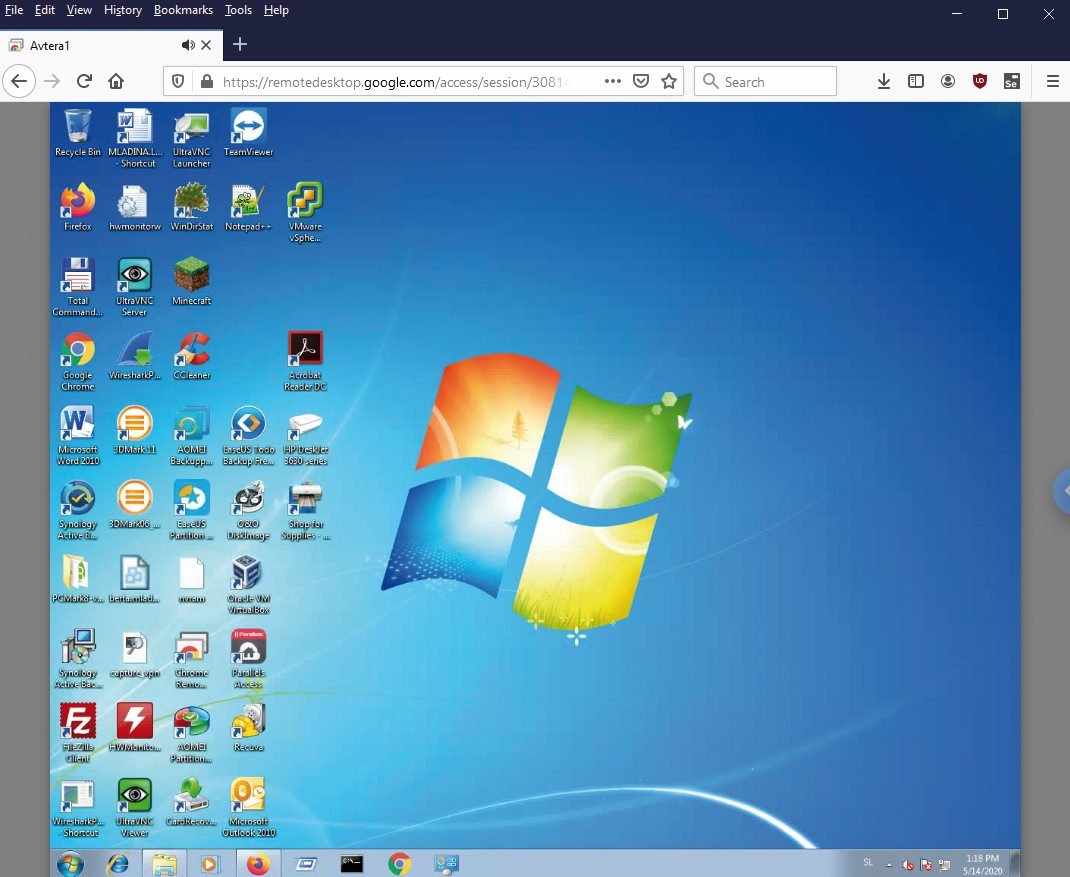Image resolution: width=1070 pixels, height=877 pixels.
Task: Open the Parallels Access shortcut
Action: click(248, 659)
